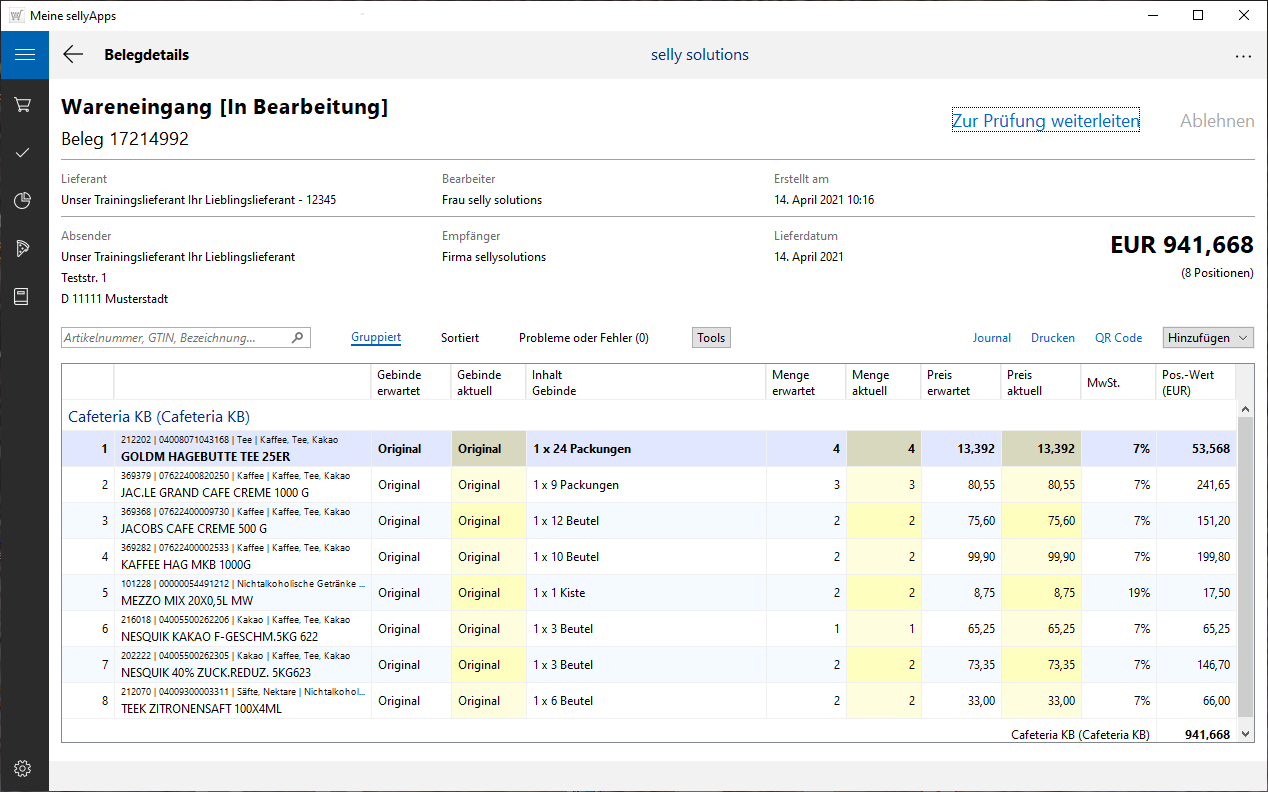Open the three-dots more options menu
Image resolution: width=1268 pixels, height=792 pixels.
tap(1243, 56)
